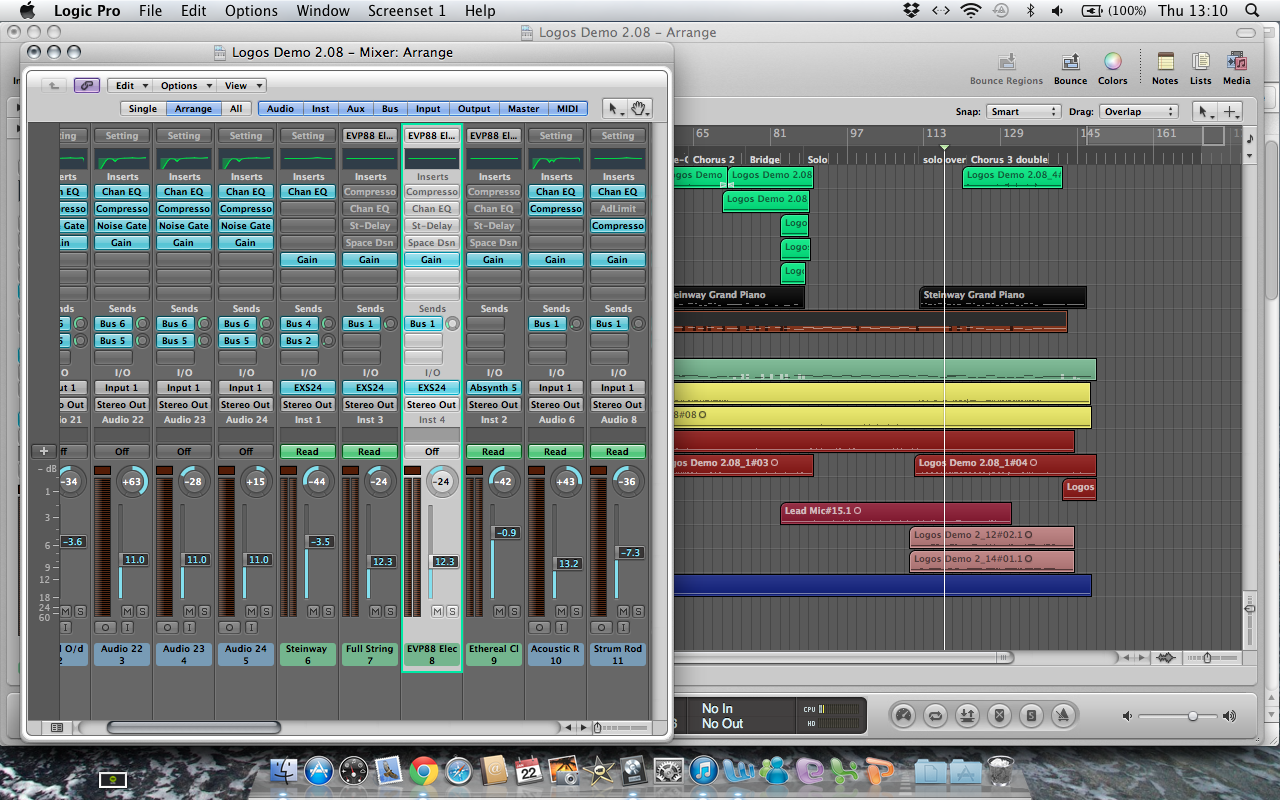This screenshot has width=1280, height=800.
Task: Switch the mixer to Single view
Action: coord(142,109)
